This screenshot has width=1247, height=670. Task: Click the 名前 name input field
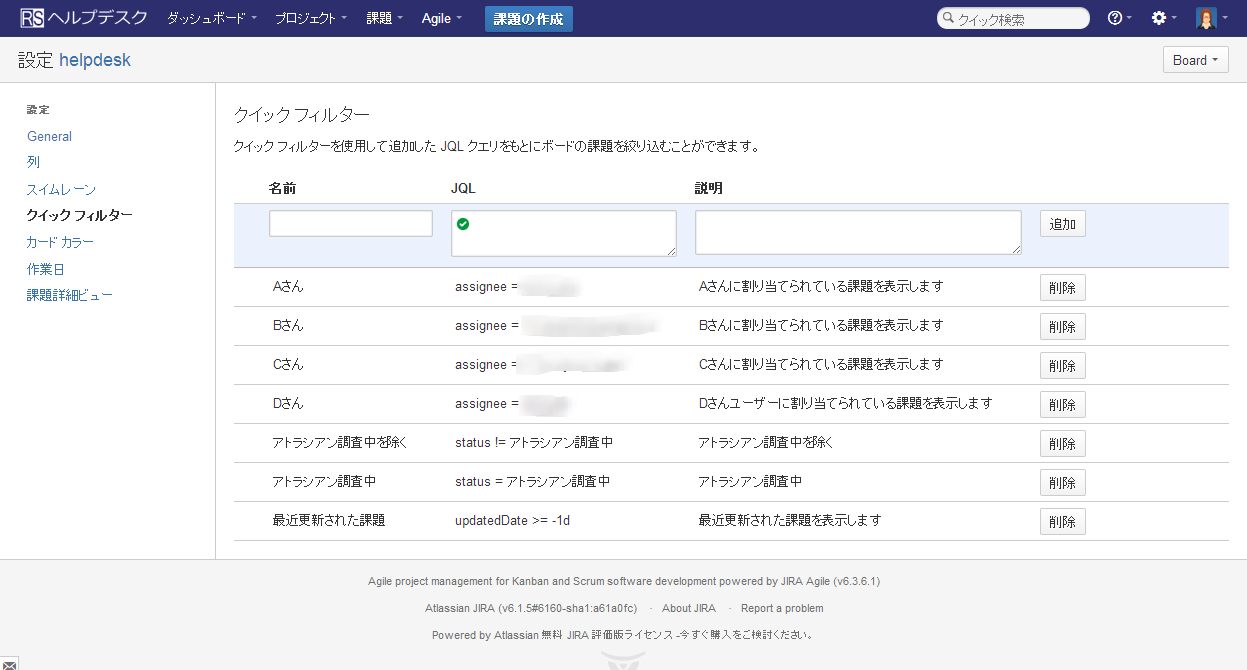tap(351, 223)
